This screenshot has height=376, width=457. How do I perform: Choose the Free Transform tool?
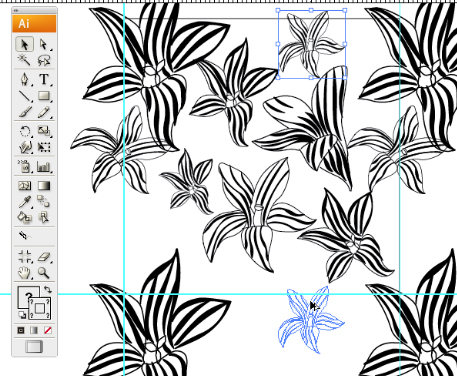coord(44,147)
